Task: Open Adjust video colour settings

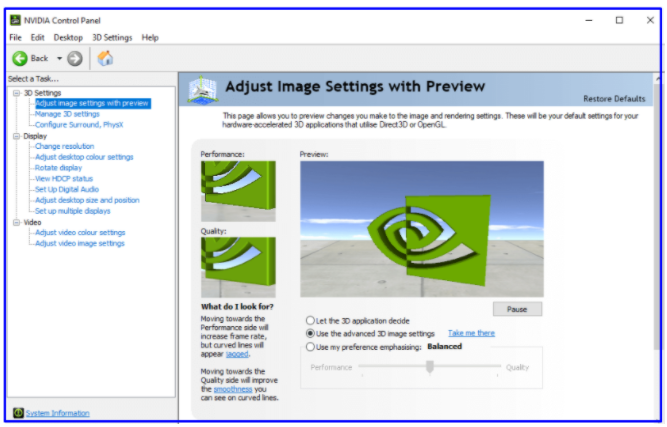Action: [80, 233]
